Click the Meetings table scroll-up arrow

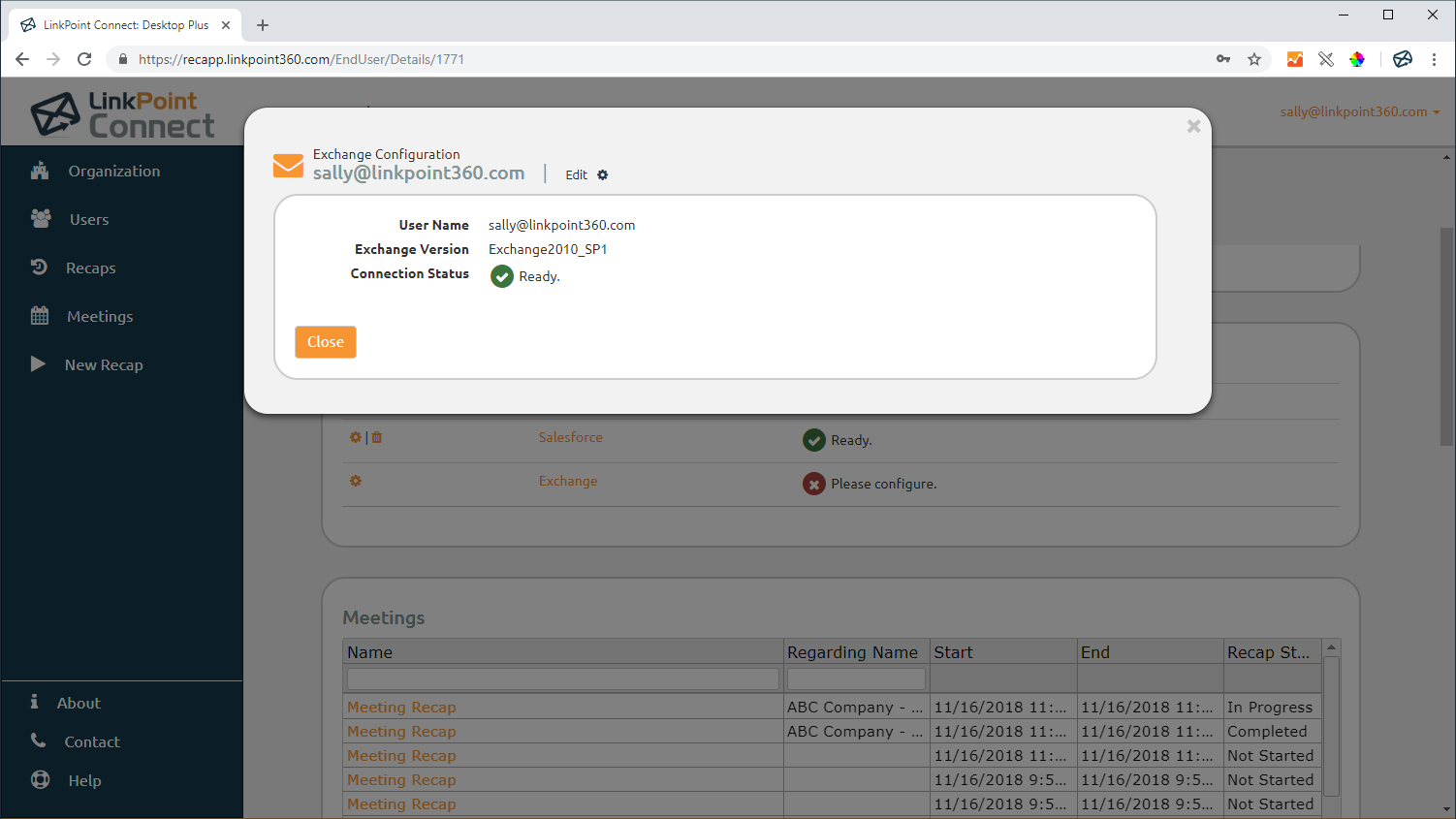pyautogui.click(x=1331, y=646)
